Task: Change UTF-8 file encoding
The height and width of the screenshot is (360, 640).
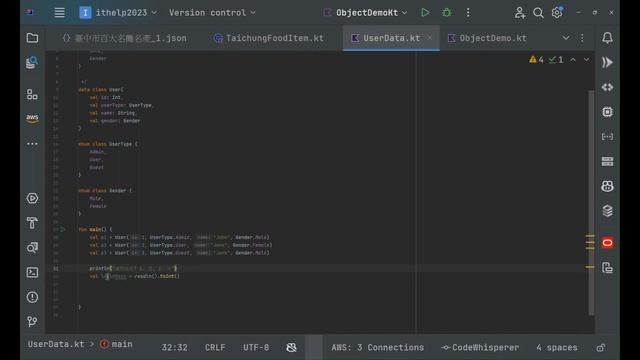Action: pyautogui.click(x=256, y=347)
